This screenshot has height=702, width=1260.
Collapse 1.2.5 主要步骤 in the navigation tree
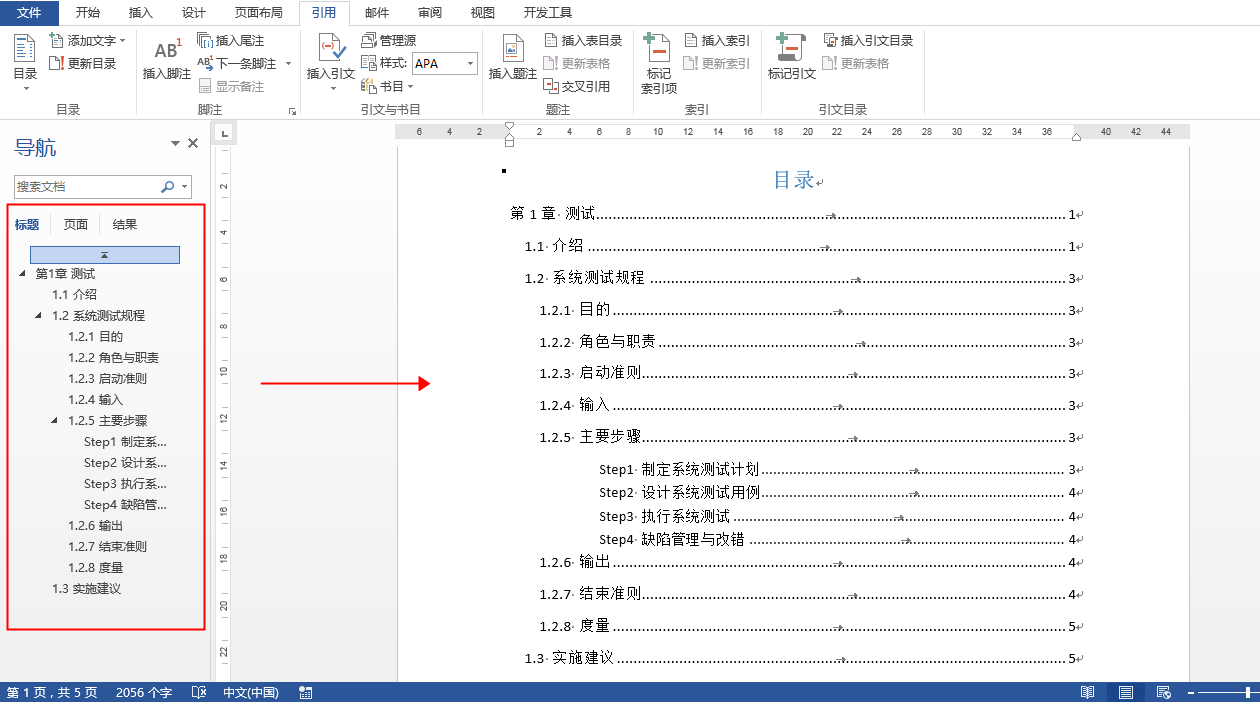pyautogui.click(x=55, y=420)
